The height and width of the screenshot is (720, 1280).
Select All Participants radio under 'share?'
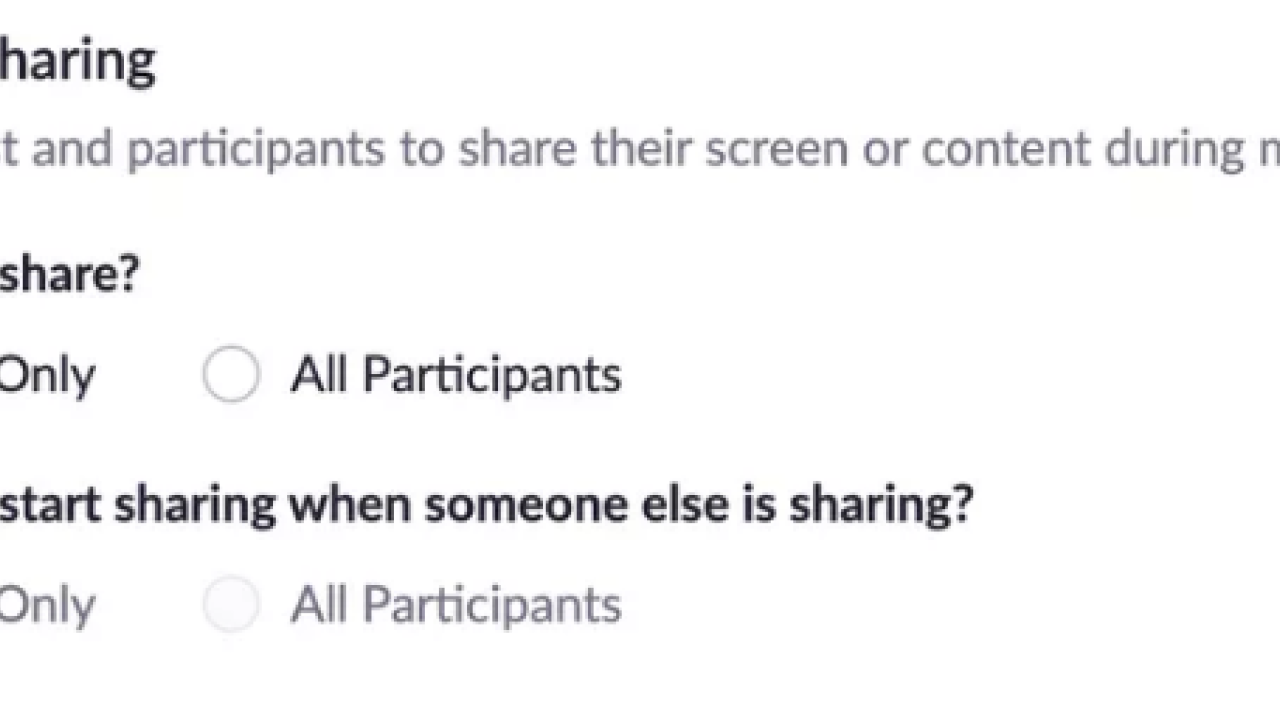tap(231, 375)
